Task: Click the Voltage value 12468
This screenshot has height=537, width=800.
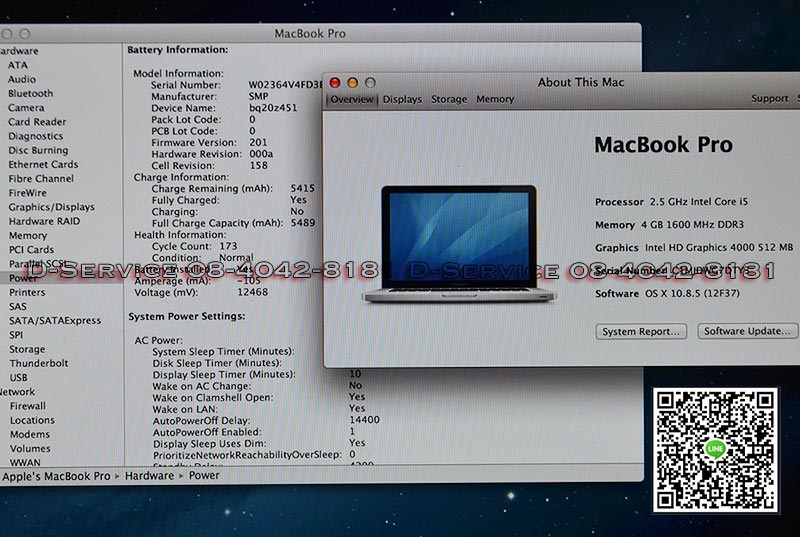Action: click(x=253, y=293)
